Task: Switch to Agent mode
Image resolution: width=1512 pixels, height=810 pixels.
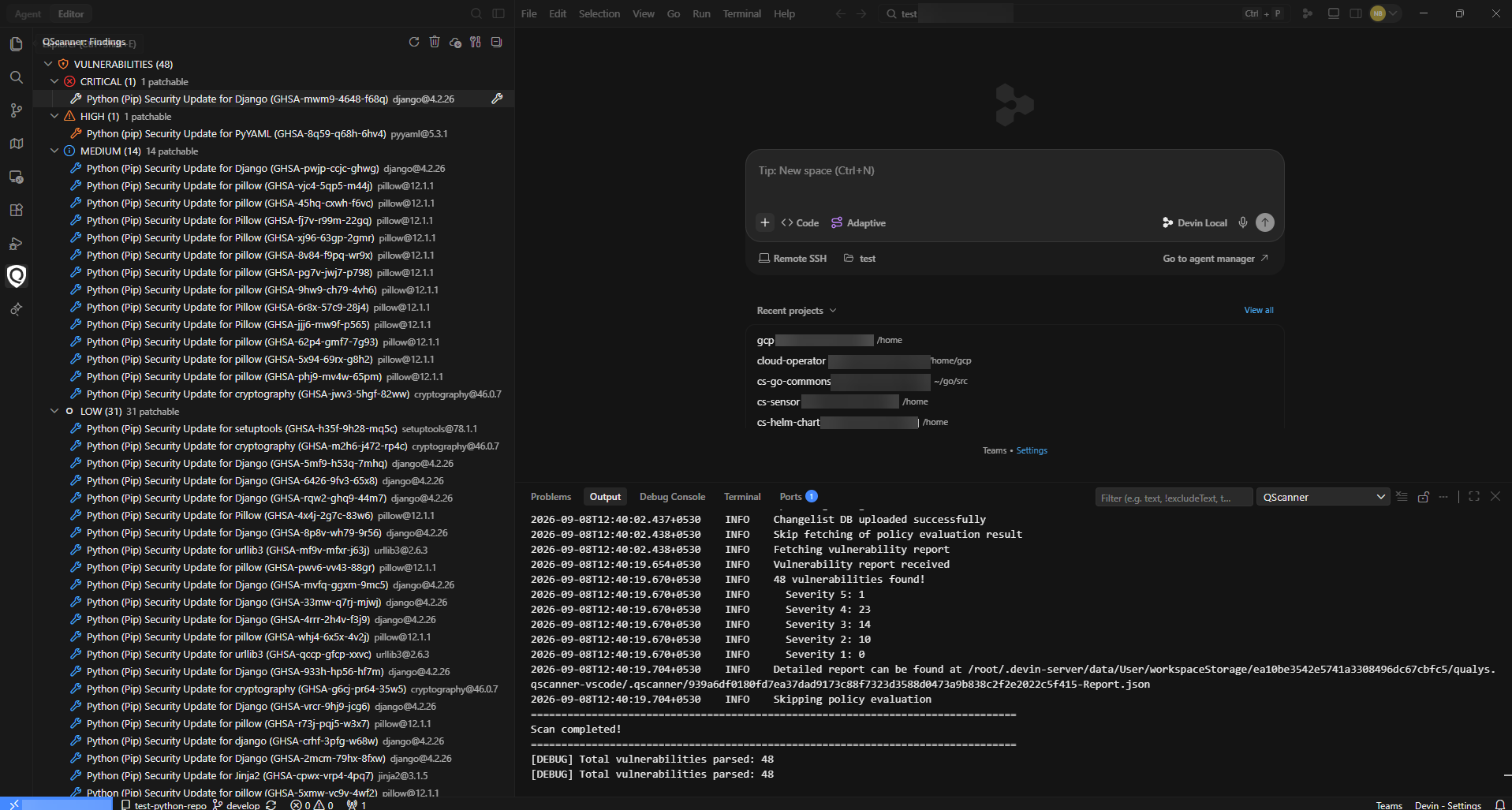Action: [x=28, y=14]
